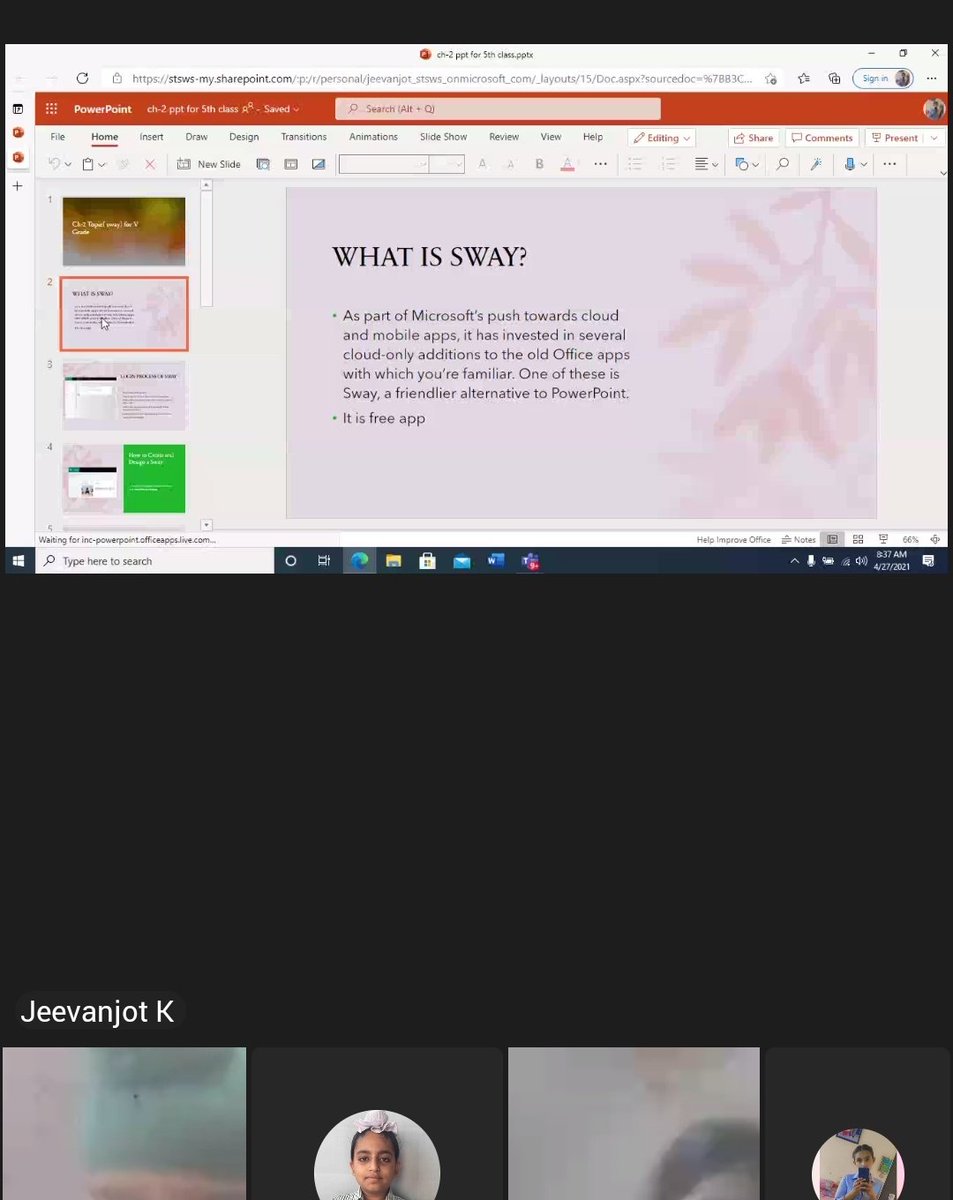Select slide 1 thumbnail
This screenshot has height=1200, width=953.
(x=124, y=231)
